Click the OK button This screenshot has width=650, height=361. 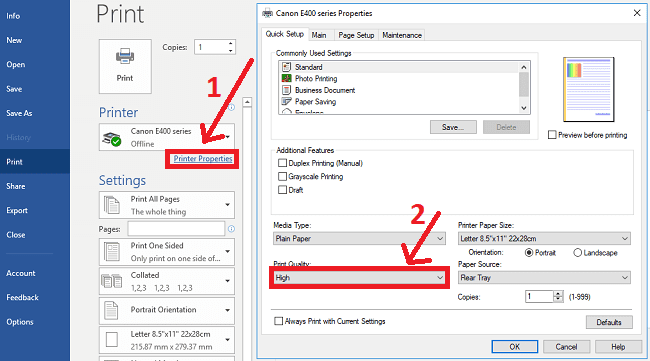click(x=515, y=346)
